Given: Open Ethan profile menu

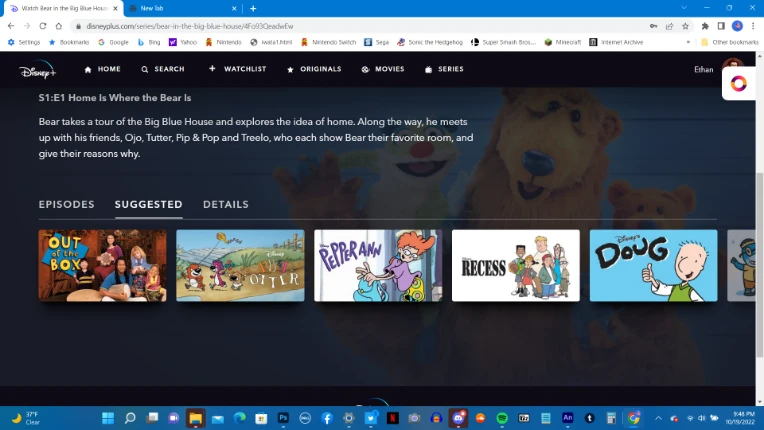Looking at the screenshot, I should pyautogui.click(x=718, y=69).
